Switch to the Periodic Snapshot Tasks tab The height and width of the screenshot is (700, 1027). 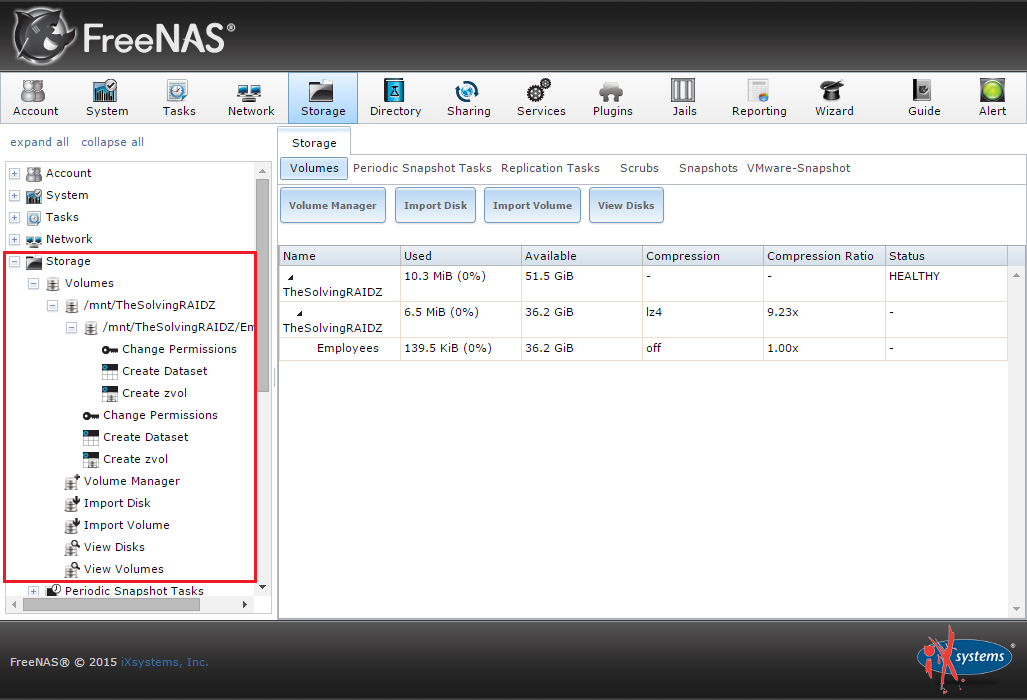422,168
